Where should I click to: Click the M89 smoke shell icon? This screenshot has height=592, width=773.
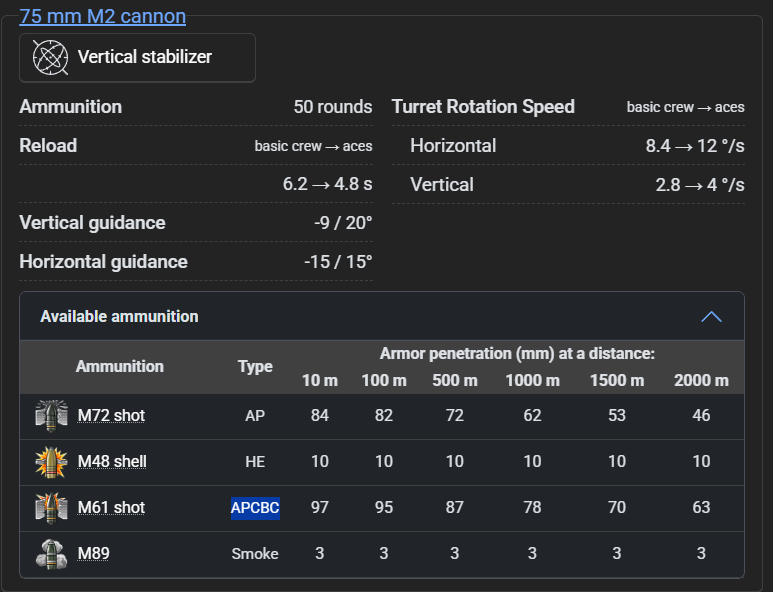(x=51, y=554)
